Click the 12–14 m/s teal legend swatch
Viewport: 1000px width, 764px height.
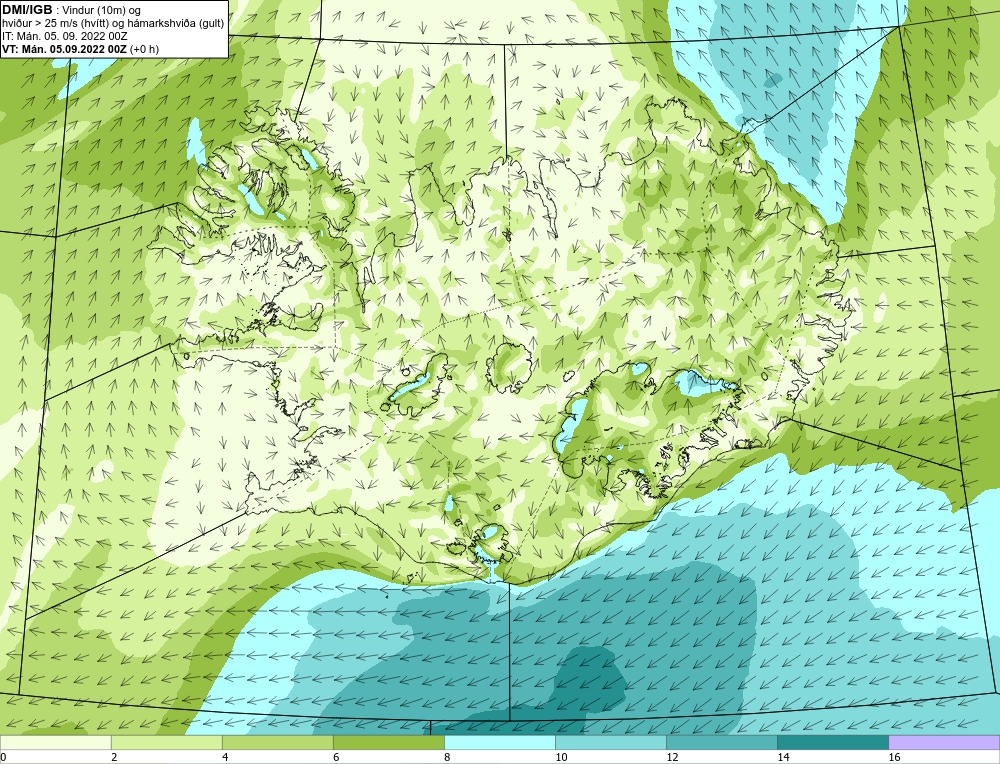721,742
